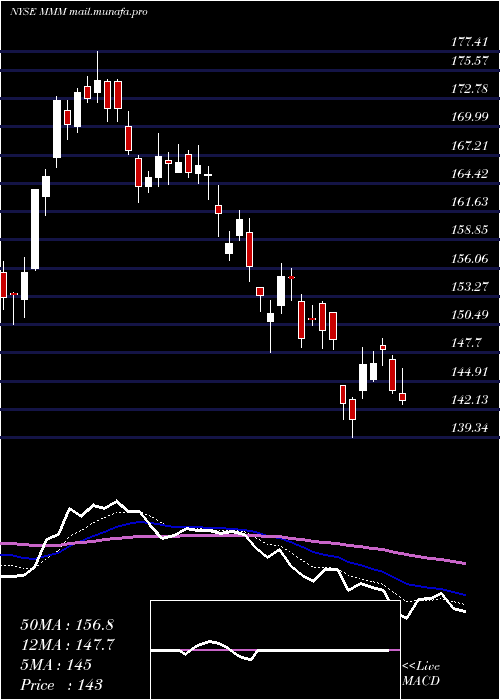Screen dimensions: 500x700
Task: Click the 139.34 price axis label
Action: point(469,428)
